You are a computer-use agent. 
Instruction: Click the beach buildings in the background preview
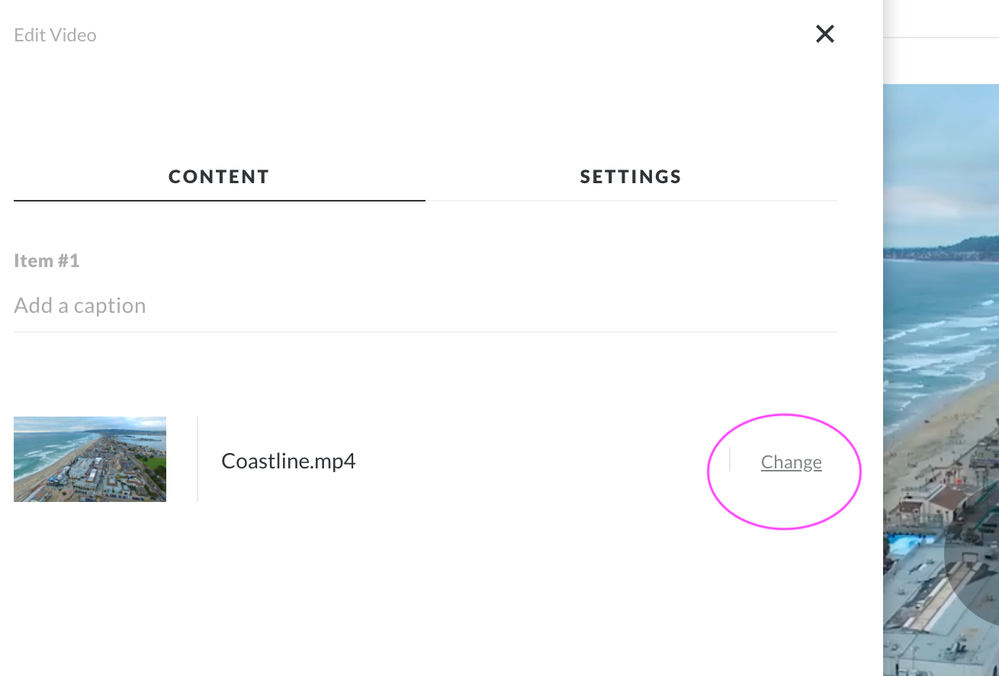[x=949, y=510]
